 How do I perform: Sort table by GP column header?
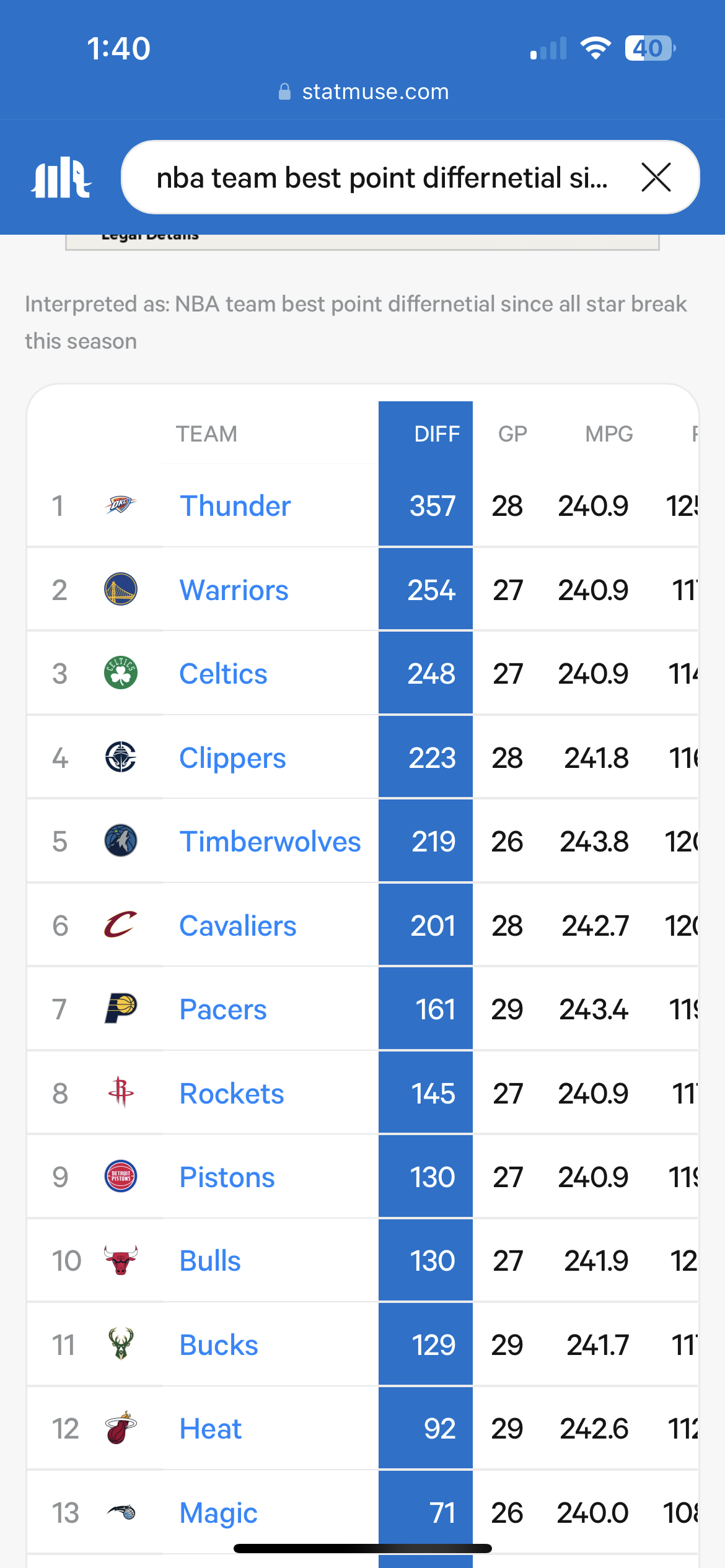[x=512, y=434]
